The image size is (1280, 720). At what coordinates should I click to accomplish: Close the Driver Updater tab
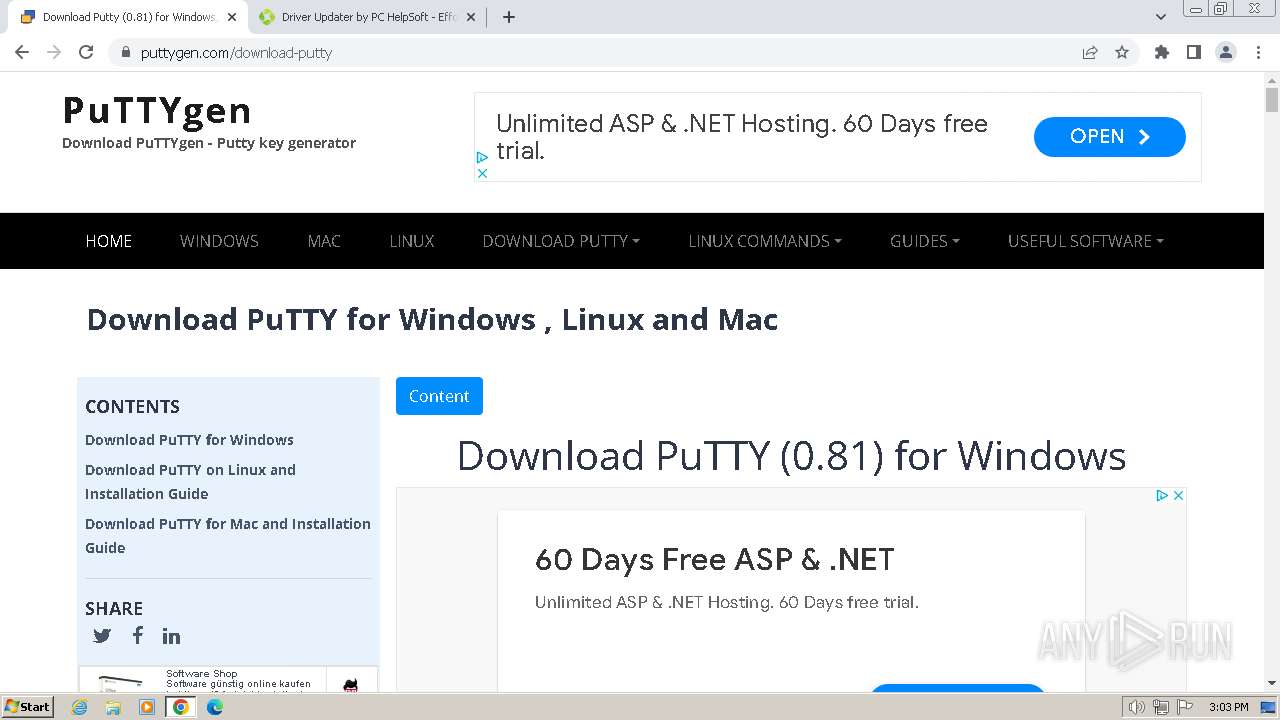471,17
